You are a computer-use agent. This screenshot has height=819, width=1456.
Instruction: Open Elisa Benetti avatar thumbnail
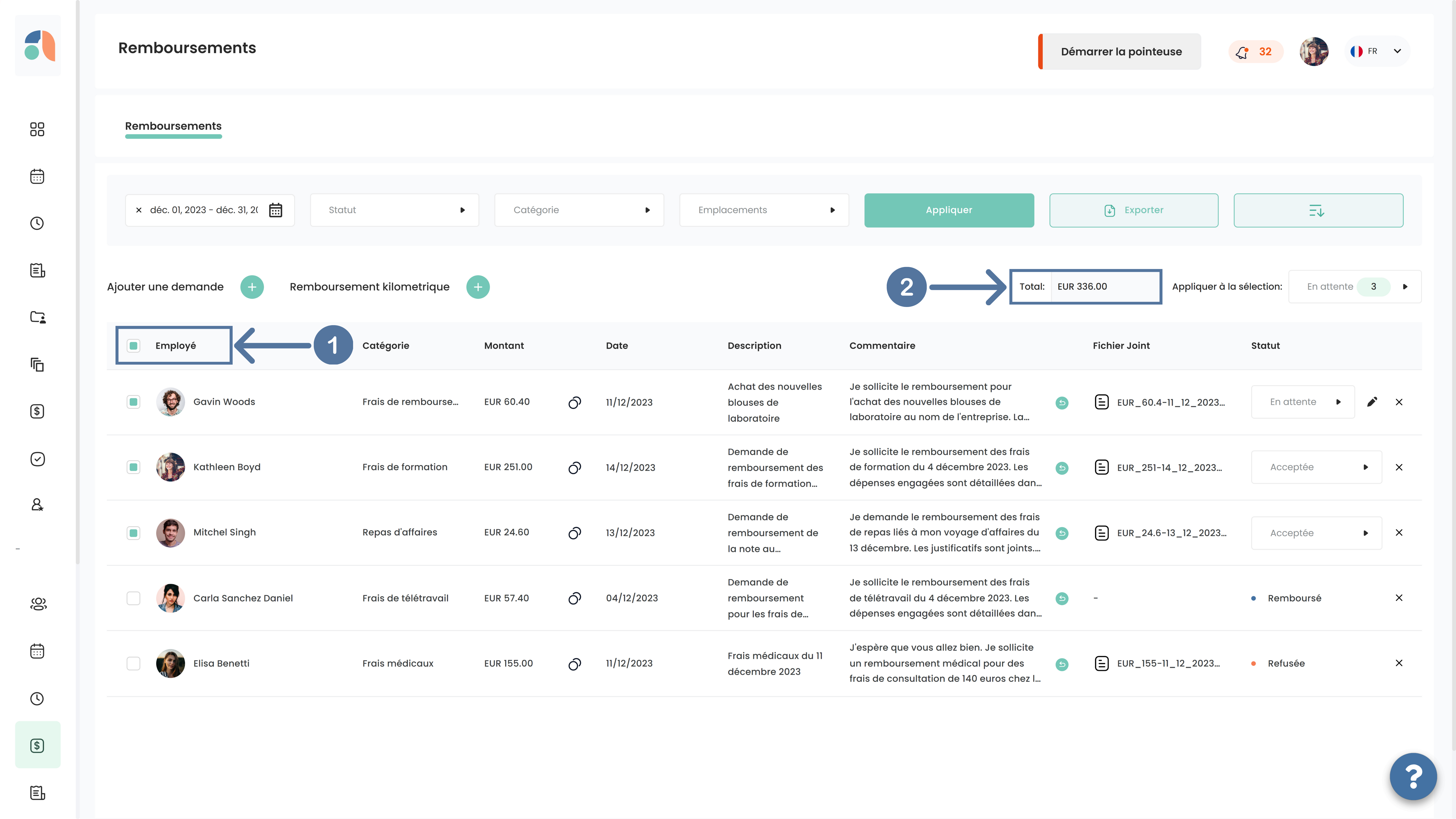point(170,663)
